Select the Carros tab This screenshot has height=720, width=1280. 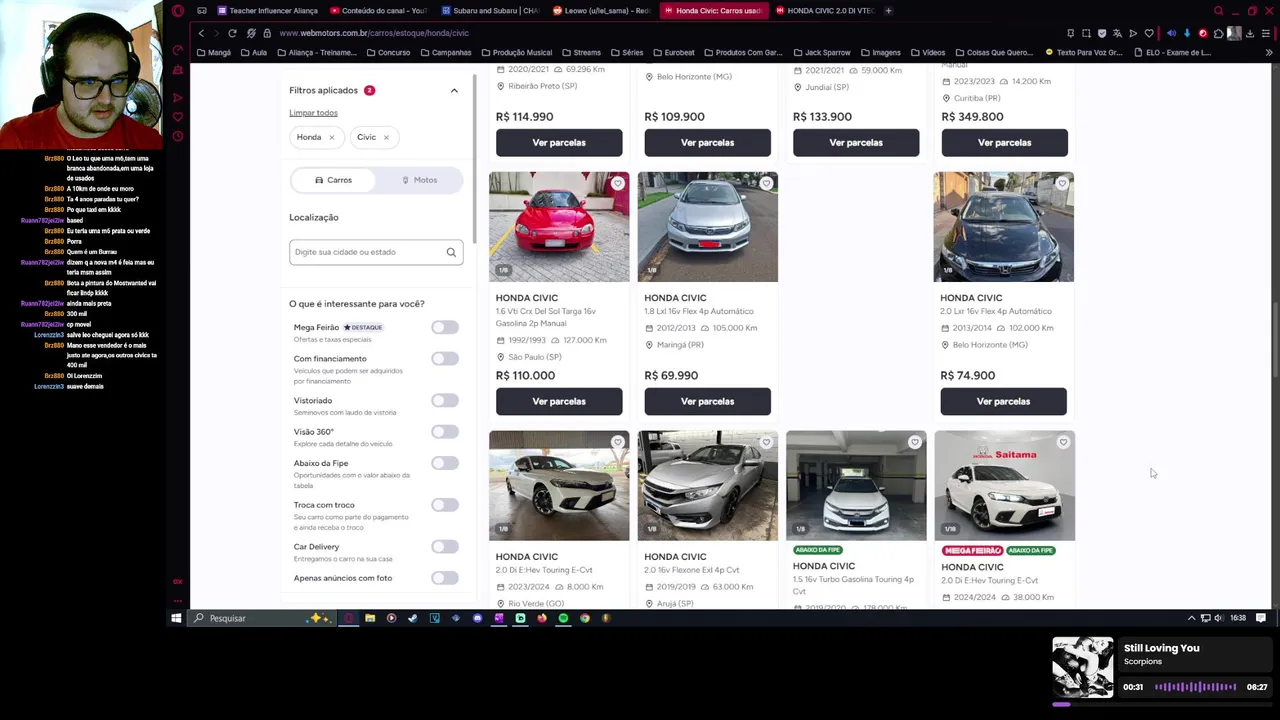333,180
